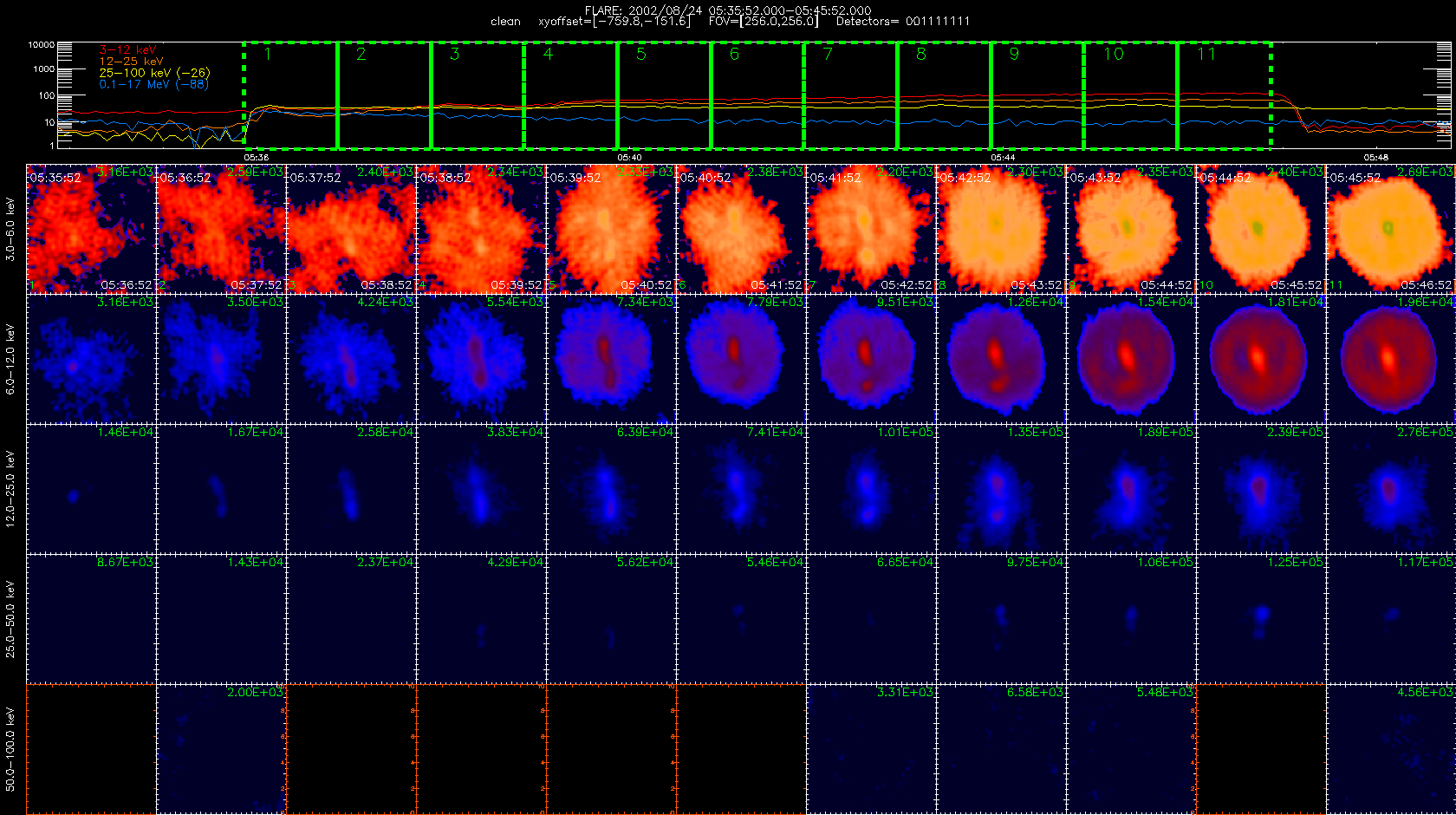Open the 12.0-25.0 keV image with peak 1.46E+04
Image resolution: width=1456 pixels, height=815 pixels.
[x=91, y=489]
